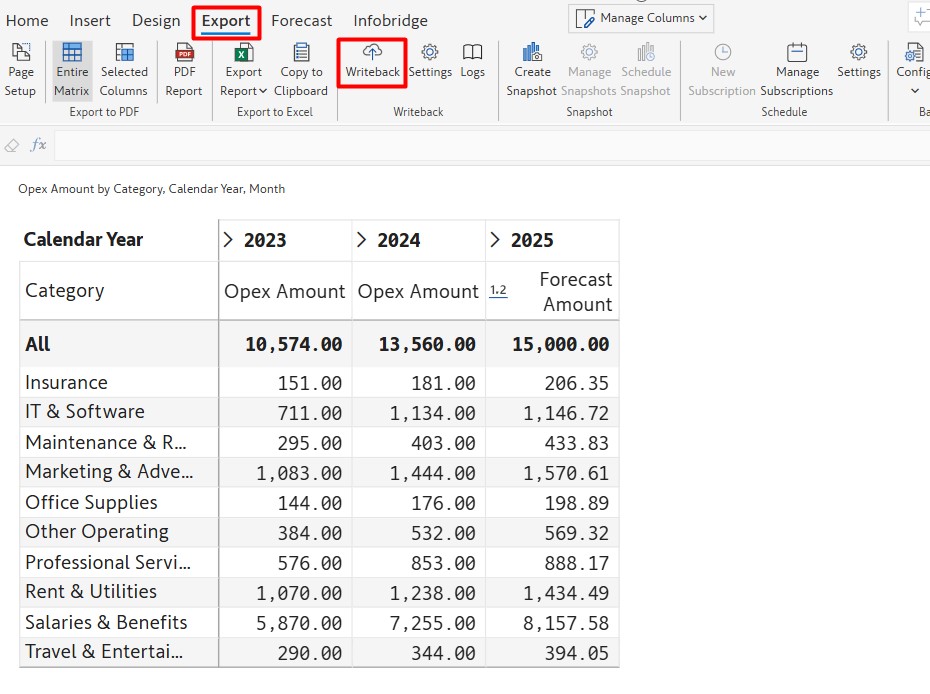Select the Salaries & Benefits row label
This screenshot has width=930, height=694.
106,622
